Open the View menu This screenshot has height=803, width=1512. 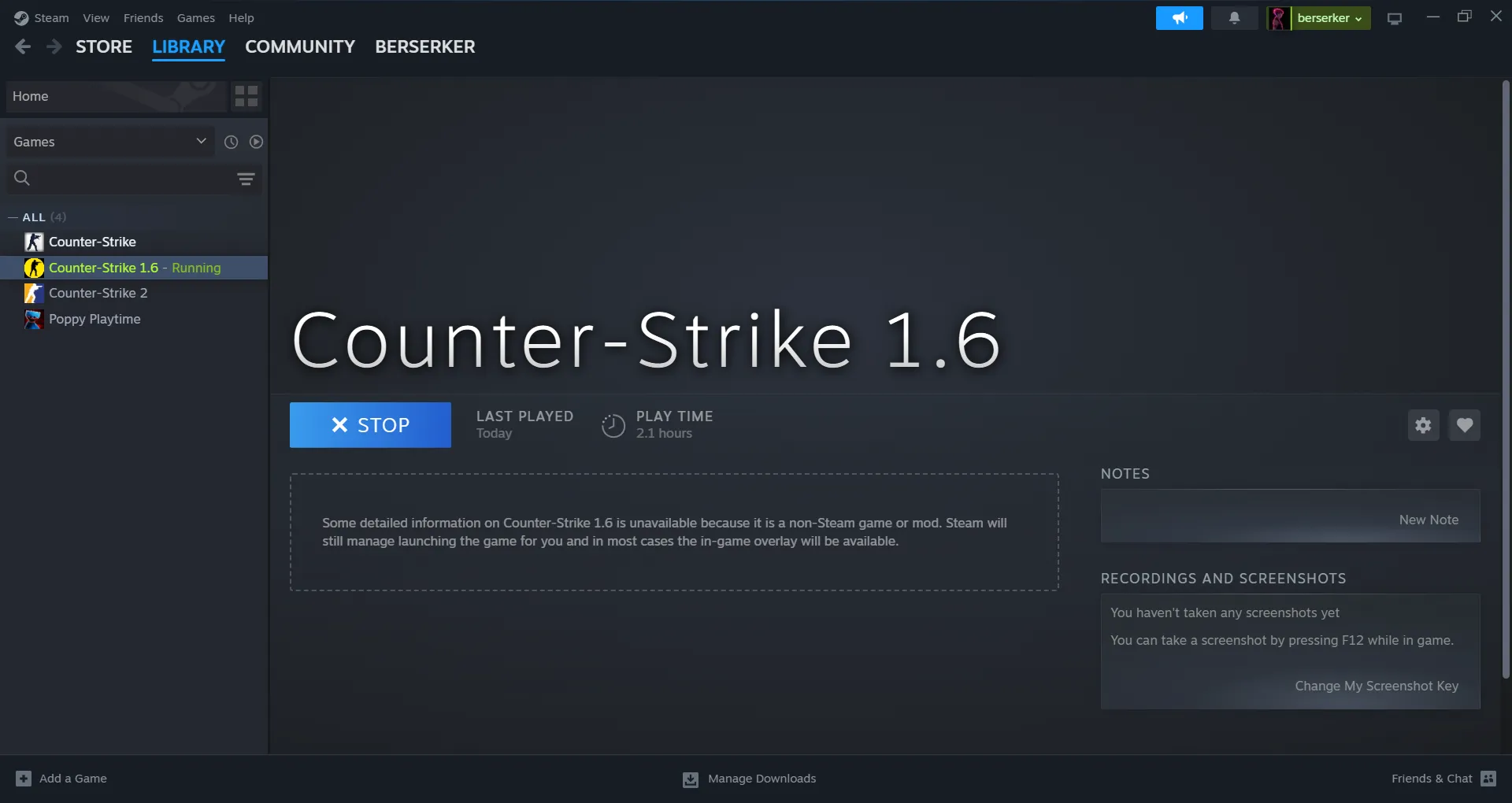[x=96, y=18]
